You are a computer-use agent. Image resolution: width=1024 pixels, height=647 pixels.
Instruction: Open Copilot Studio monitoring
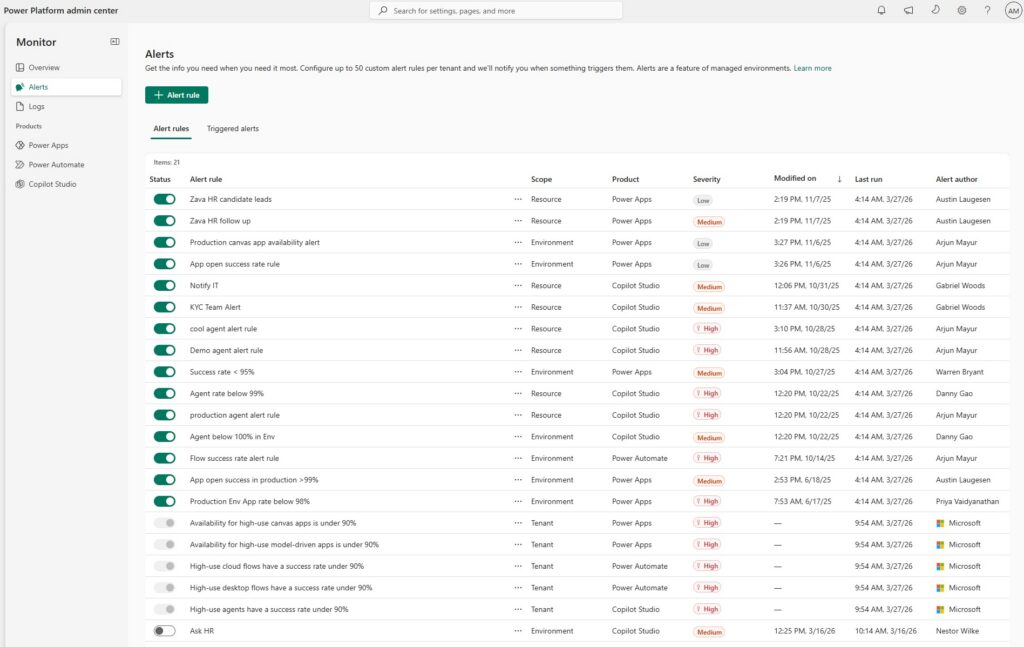click(51, 184)
